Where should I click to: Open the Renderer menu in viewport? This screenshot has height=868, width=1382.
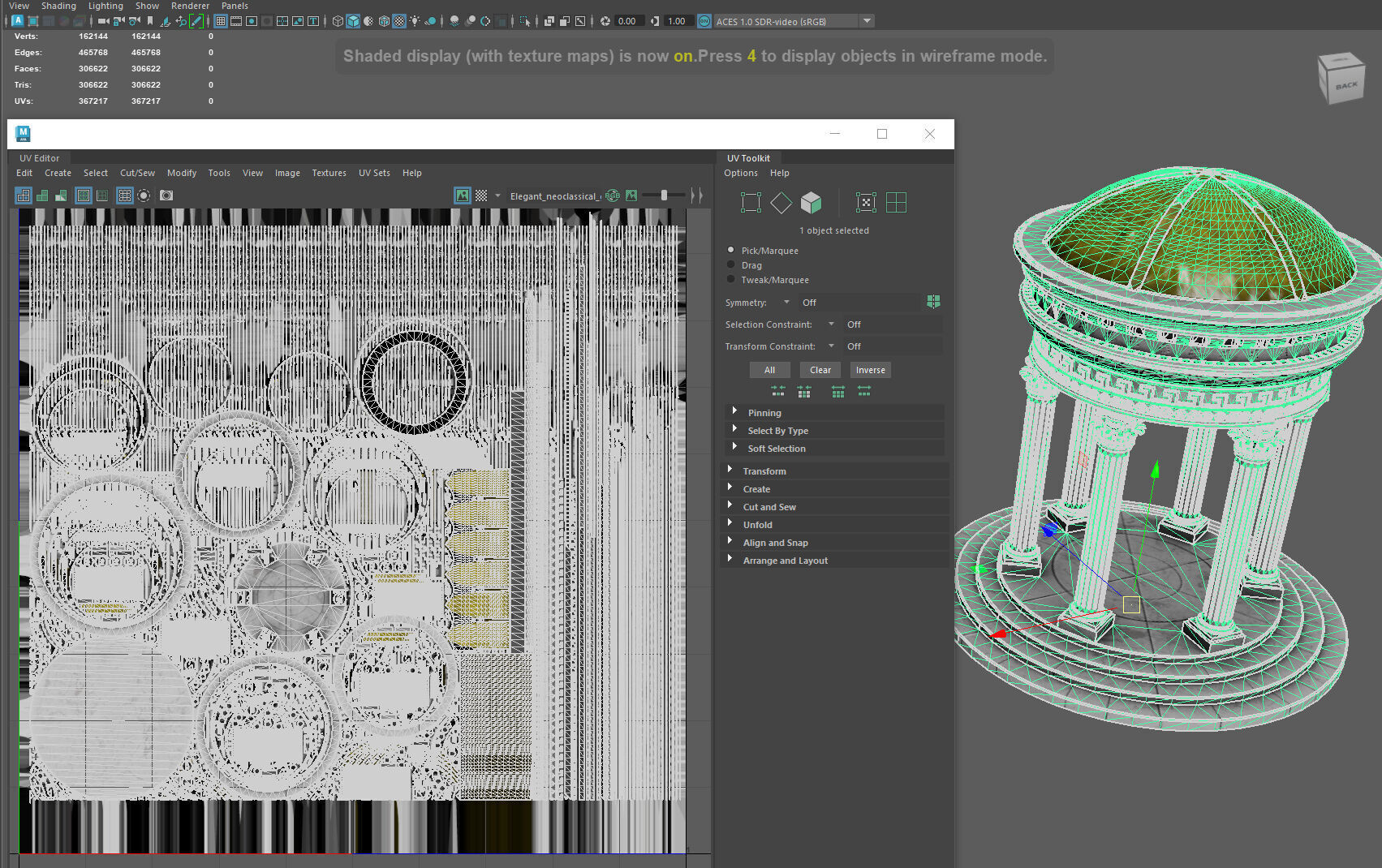pos(190,6)
